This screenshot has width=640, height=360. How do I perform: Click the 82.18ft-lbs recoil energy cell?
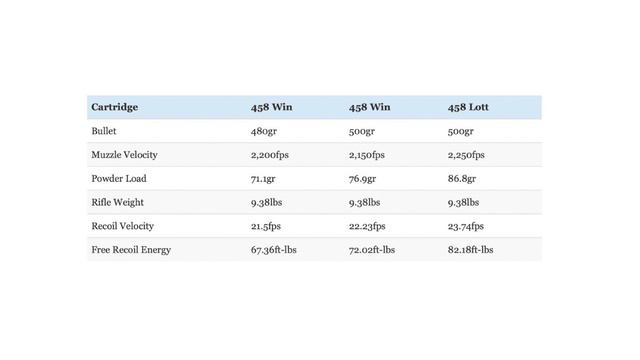[471, 250]
